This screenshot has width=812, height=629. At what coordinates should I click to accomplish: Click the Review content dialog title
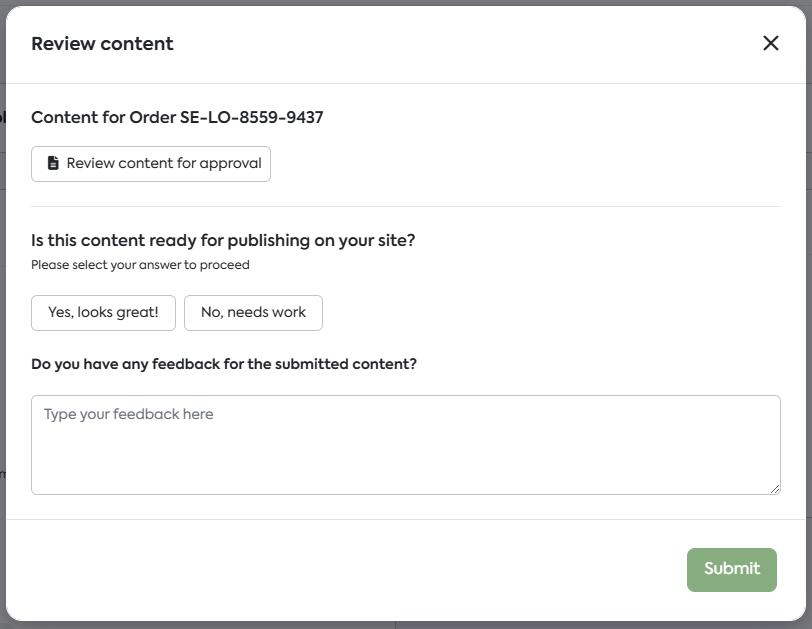tap(102, 44)
